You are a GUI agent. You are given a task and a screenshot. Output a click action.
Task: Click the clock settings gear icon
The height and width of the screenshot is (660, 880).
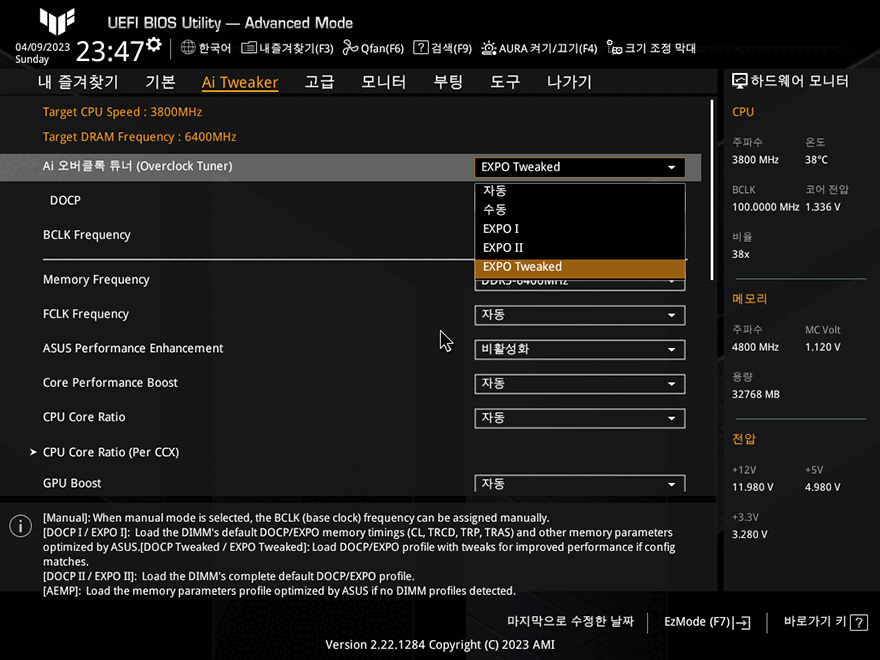coord(153,44)
